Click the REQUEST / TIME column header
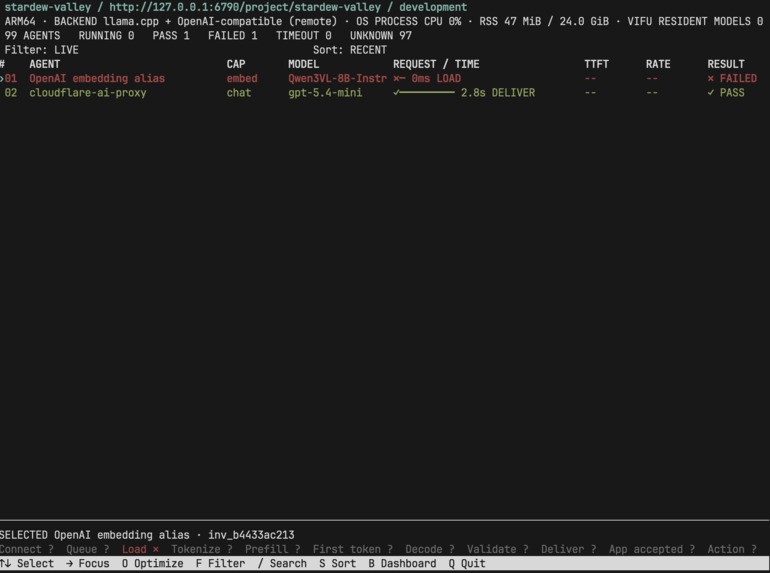Image resolution: width=770 pixels, height=573 pixels. 436,64
